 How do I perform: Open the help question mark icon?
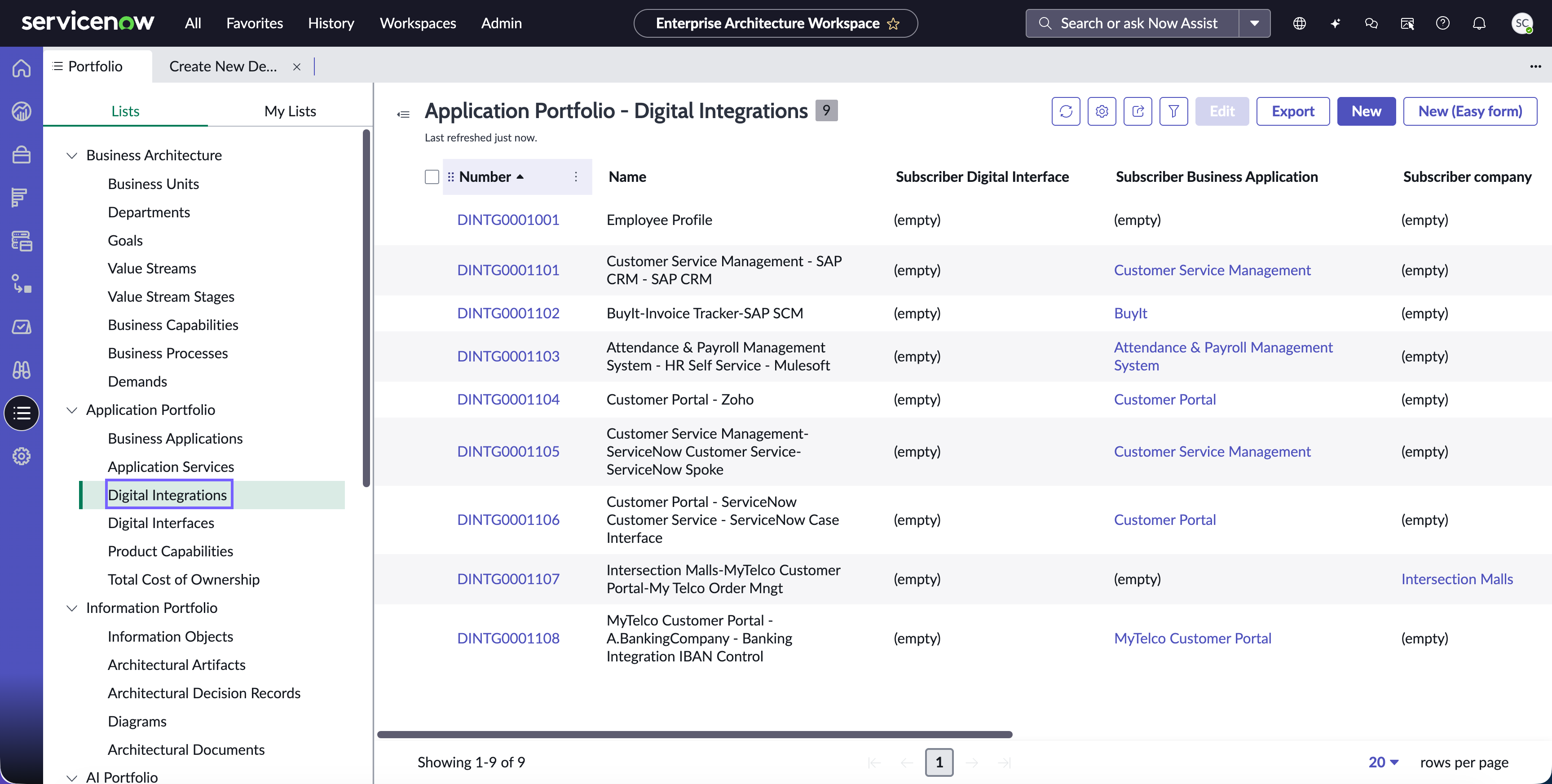tap(1443, 23)
